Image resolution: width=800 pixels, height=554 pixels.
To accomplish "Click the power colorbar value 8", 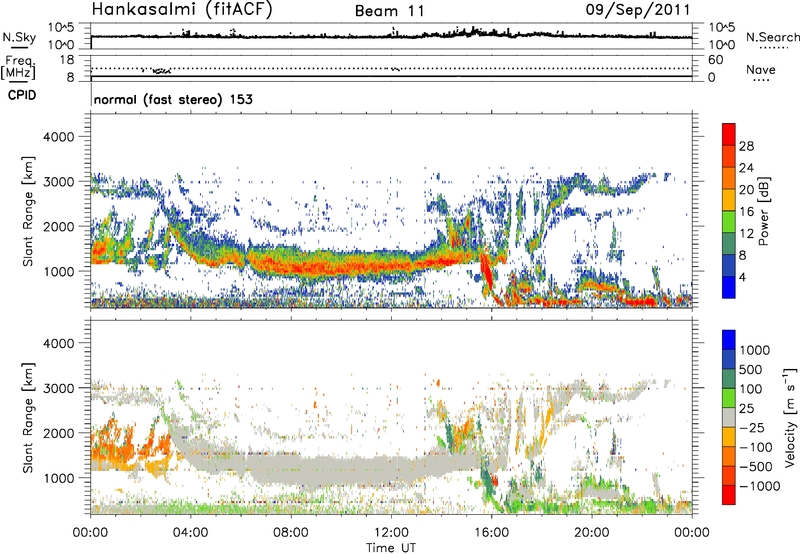I will click(x=742, y=256).
